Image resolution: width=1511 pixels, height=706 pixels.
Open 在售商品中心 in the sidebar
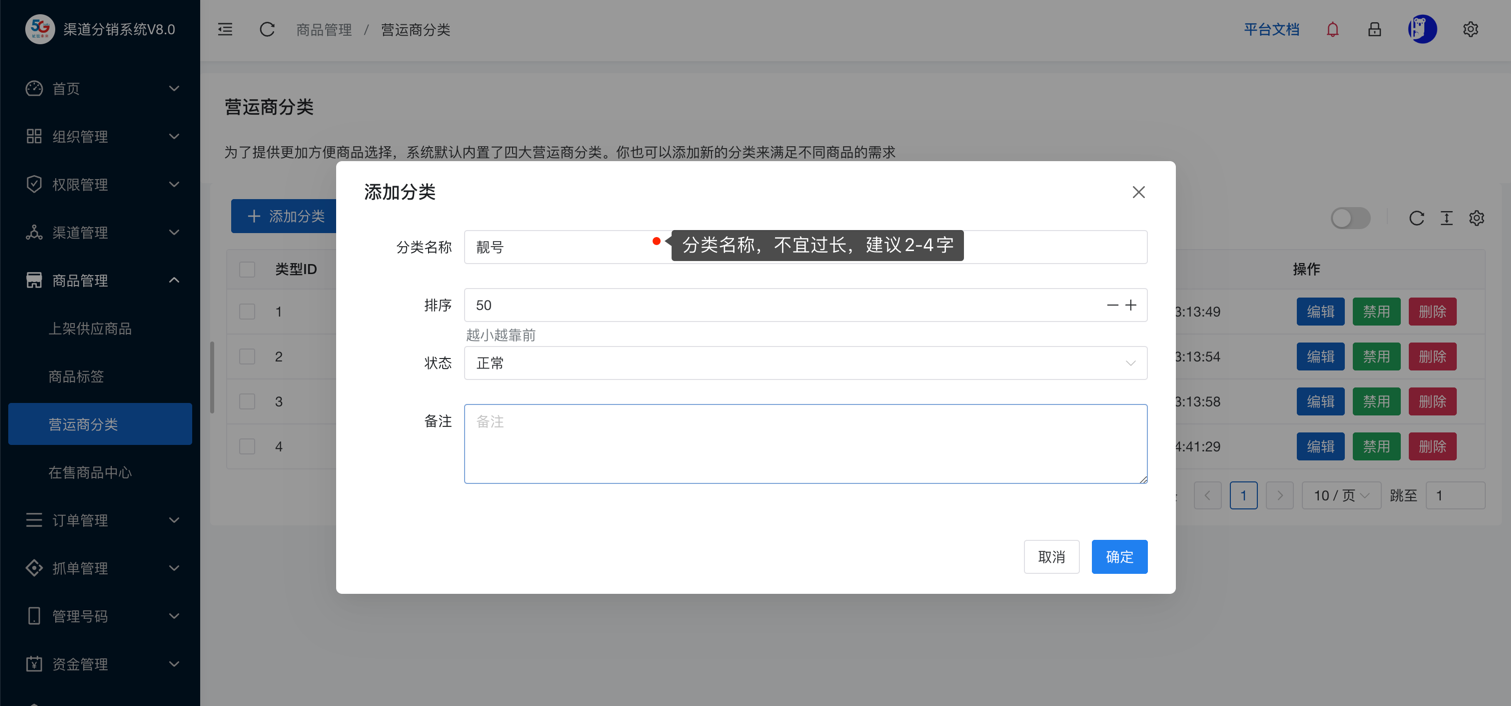coord(90,472)
